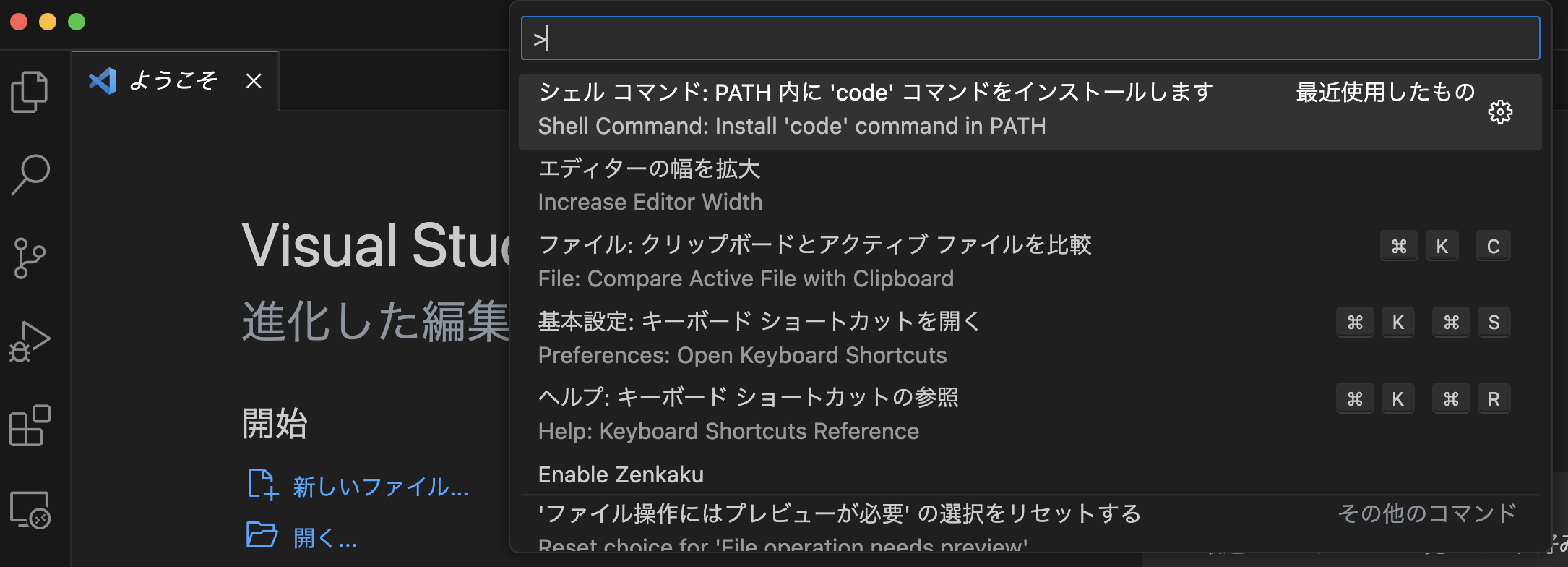
Task: Click the gear to configure the command keybinding
Action: (1501, 112)
